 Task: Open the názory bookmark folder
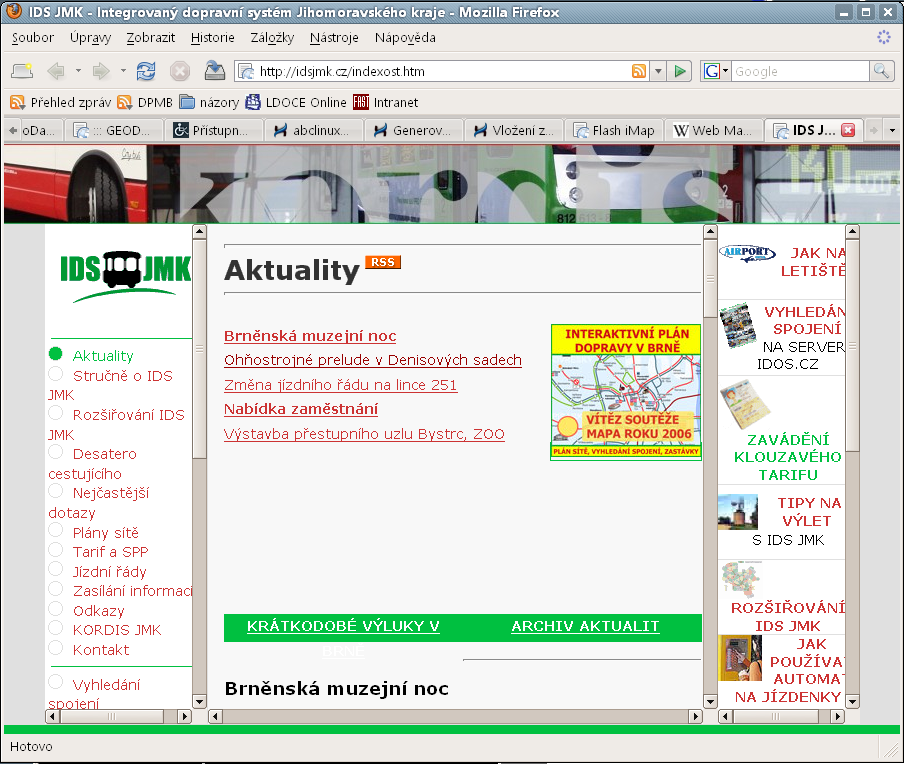(209, 103)
